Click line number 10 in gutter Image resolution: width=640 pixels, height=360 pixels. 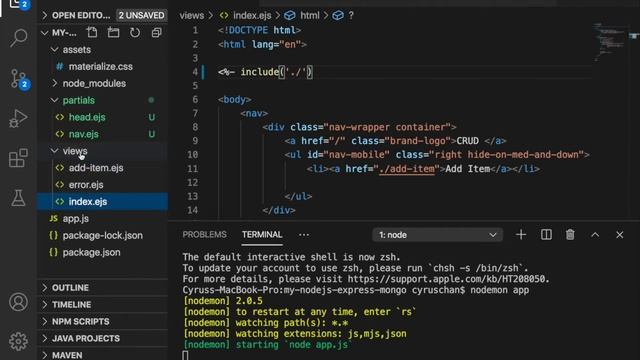point(193,155)
